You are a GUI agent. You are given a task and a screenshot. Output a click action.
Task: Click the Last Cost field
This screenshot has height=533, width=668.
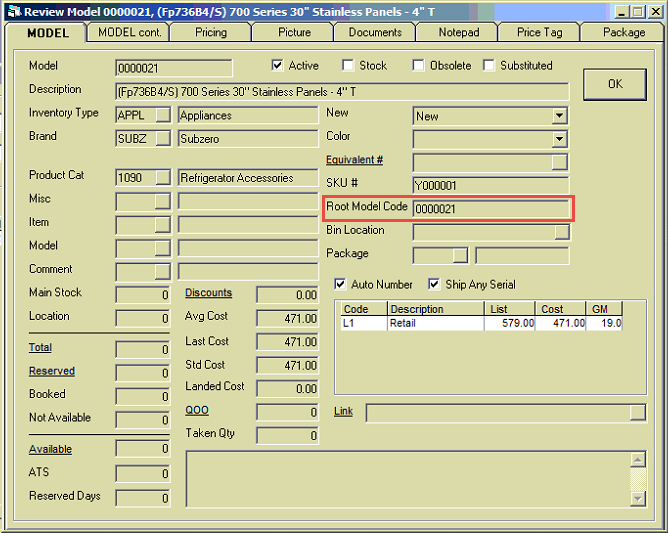coord(287,342)
